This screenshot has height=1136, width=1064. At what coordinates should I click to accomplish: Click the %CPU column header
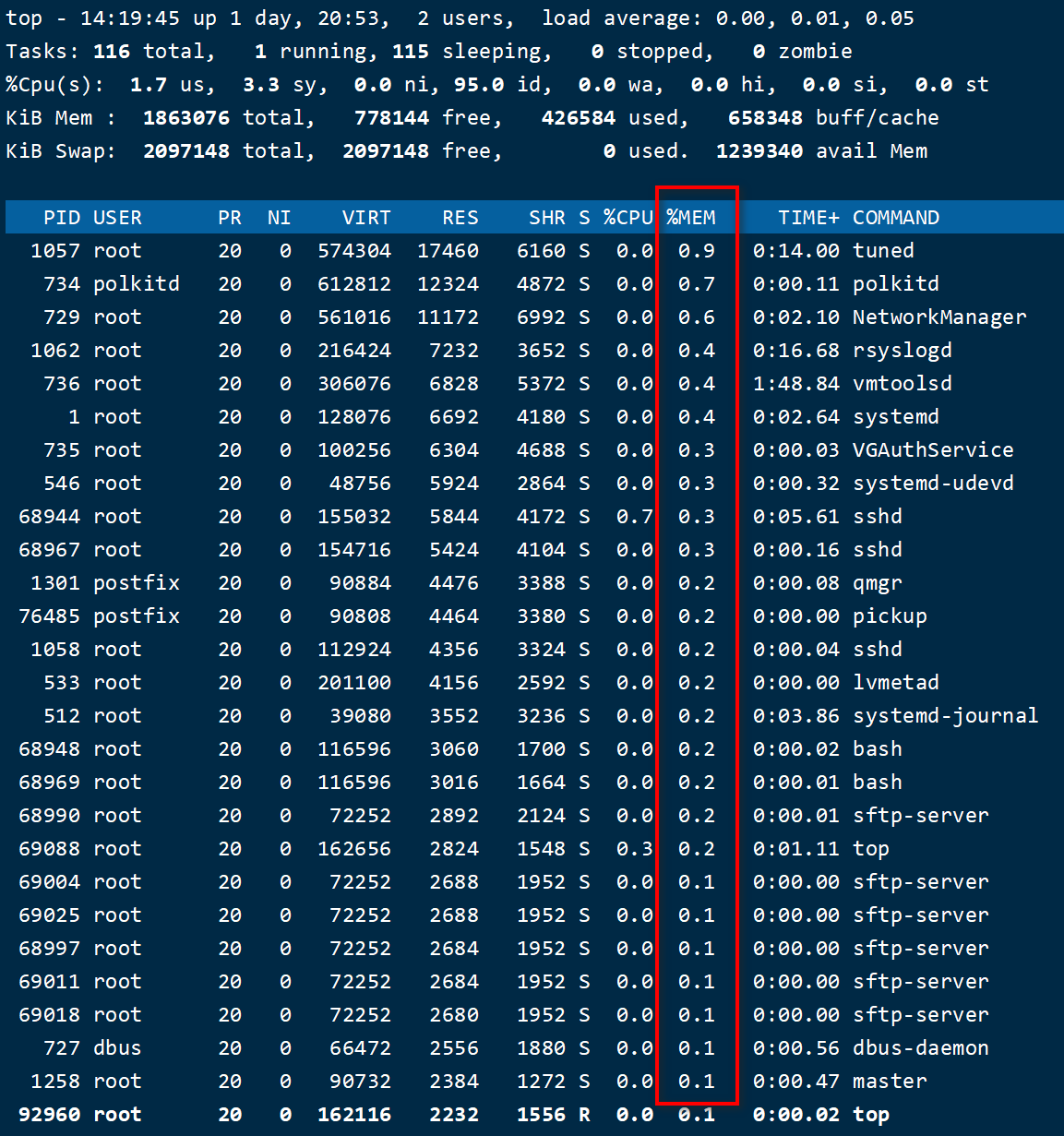(628, 217)
